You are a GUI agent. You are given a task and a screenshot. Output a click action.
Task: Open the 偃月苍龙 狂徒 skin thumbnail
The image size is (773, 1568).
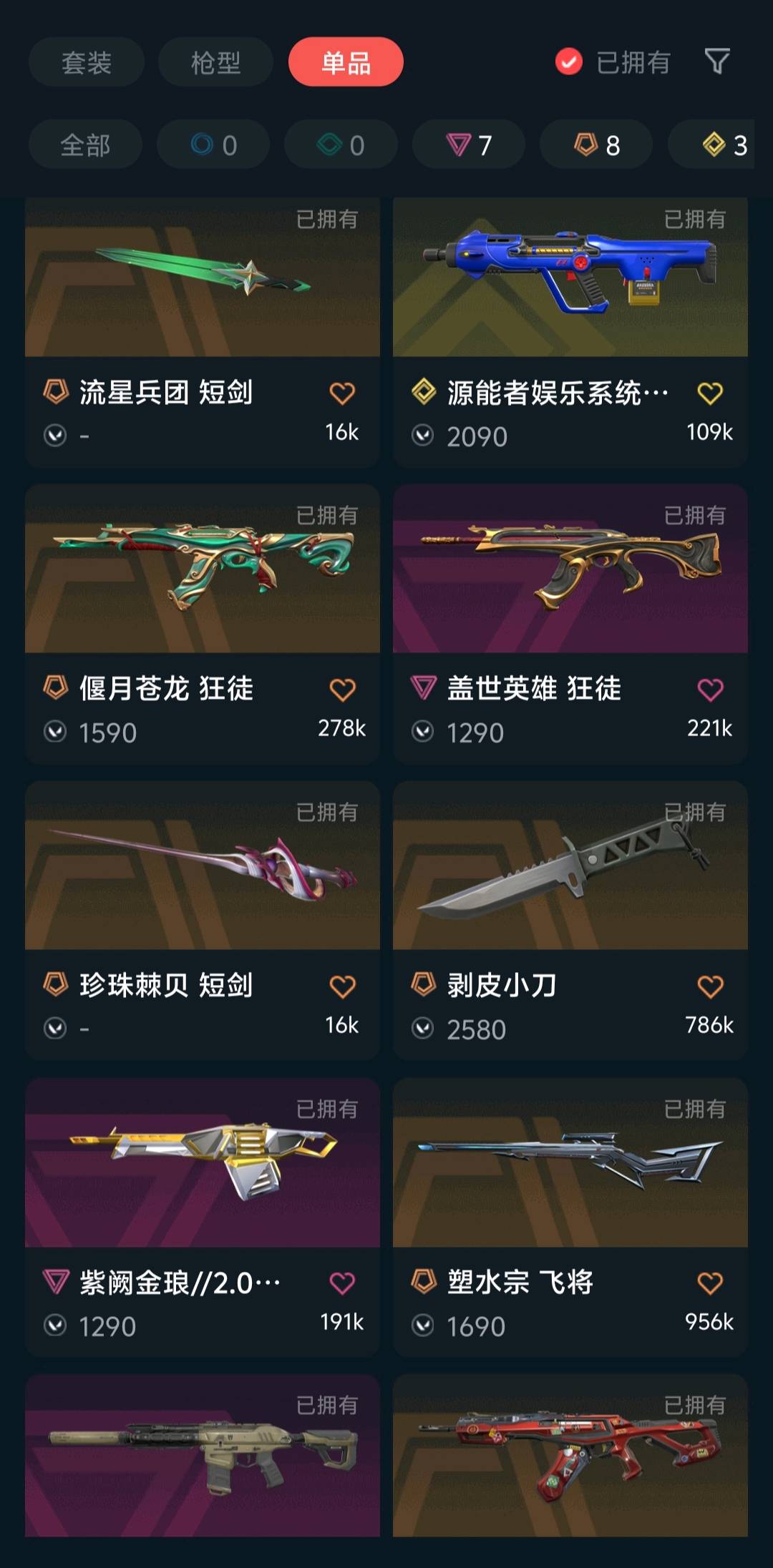(203, 569)
